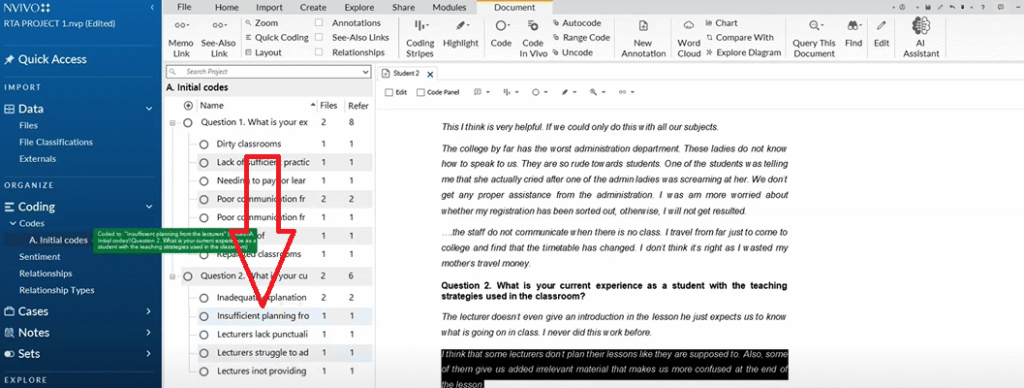1024x388 pixels.
Task: Create a New Annotation
Action: pyautogui.click(x=643, y=38)
